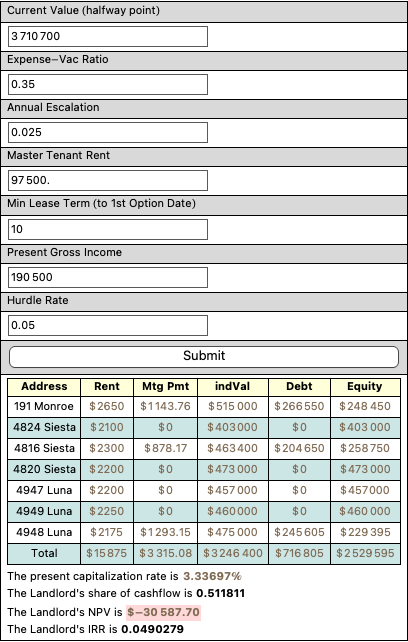The image size is (408, 642).
Task: Select the Annual Escalation input box
Action: tap(108, 132)
